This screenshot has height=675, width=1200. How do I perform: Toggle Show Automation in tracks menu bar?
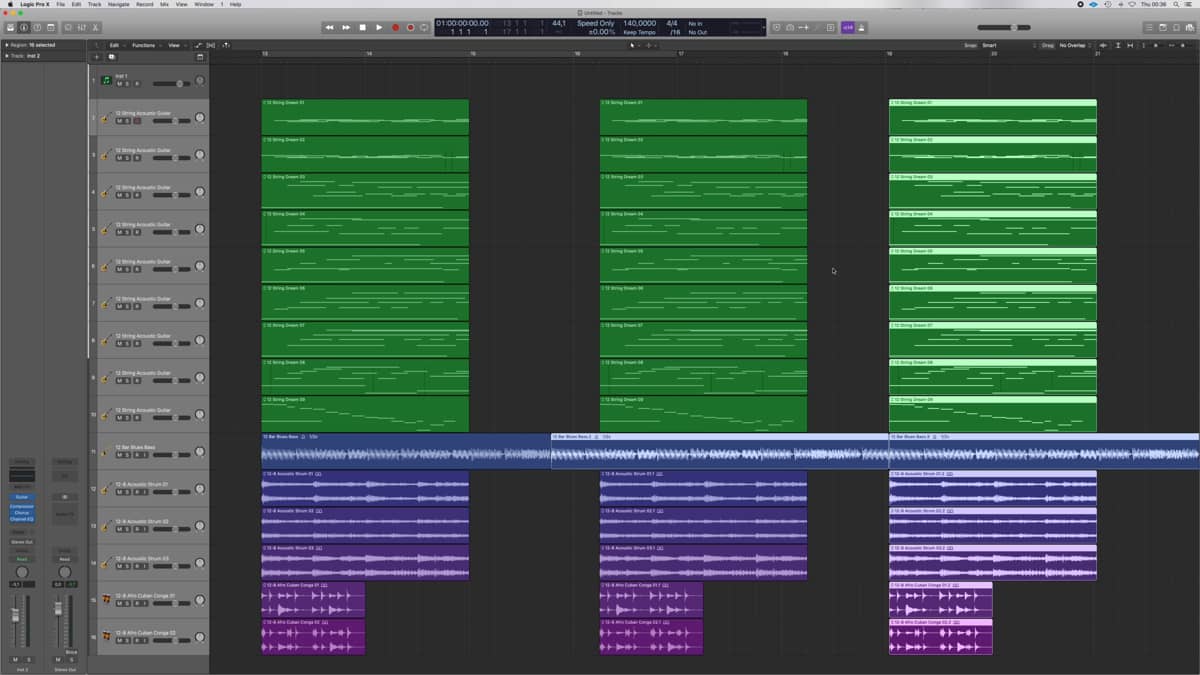pos(198,45)
